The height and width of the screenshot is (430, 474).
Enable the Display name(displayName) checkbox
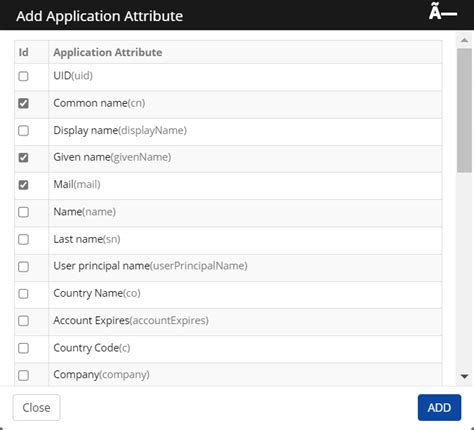[23, 131]
